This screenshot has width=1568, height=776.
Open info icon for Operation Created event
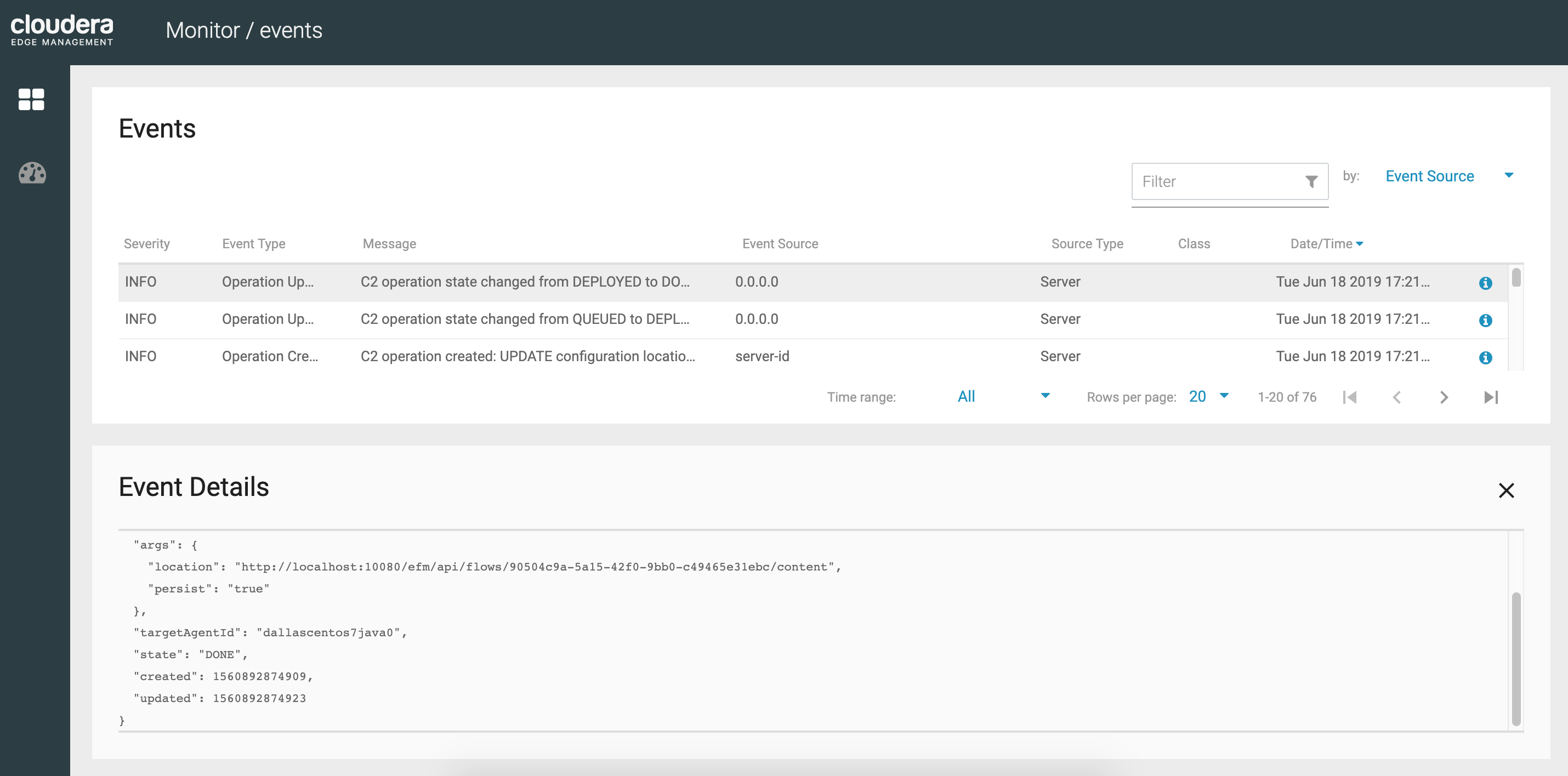[1485, 357]
